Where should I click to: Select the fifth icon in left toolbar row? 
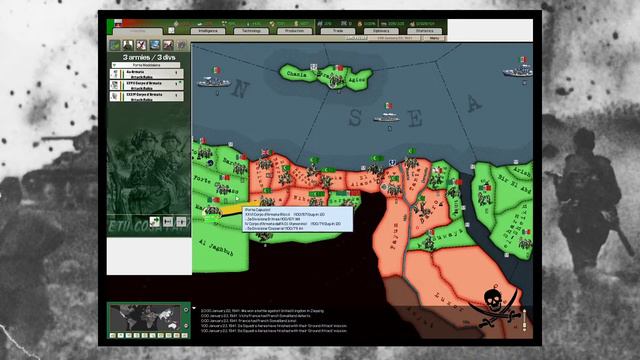(x=168, y=45)
